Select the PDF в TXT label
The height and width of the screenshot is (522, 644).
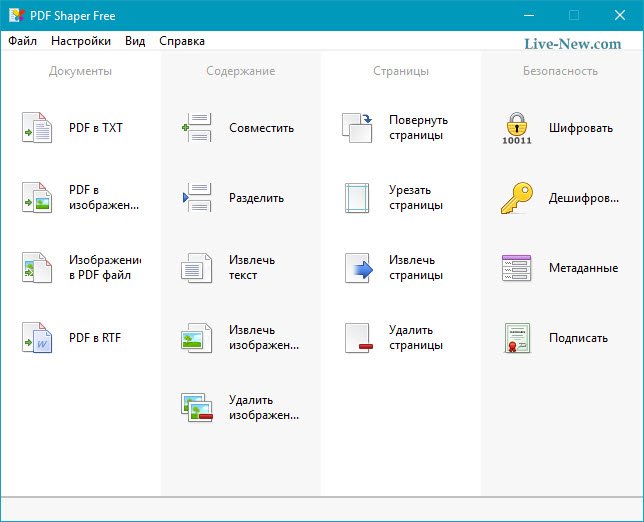pos(96,128)
